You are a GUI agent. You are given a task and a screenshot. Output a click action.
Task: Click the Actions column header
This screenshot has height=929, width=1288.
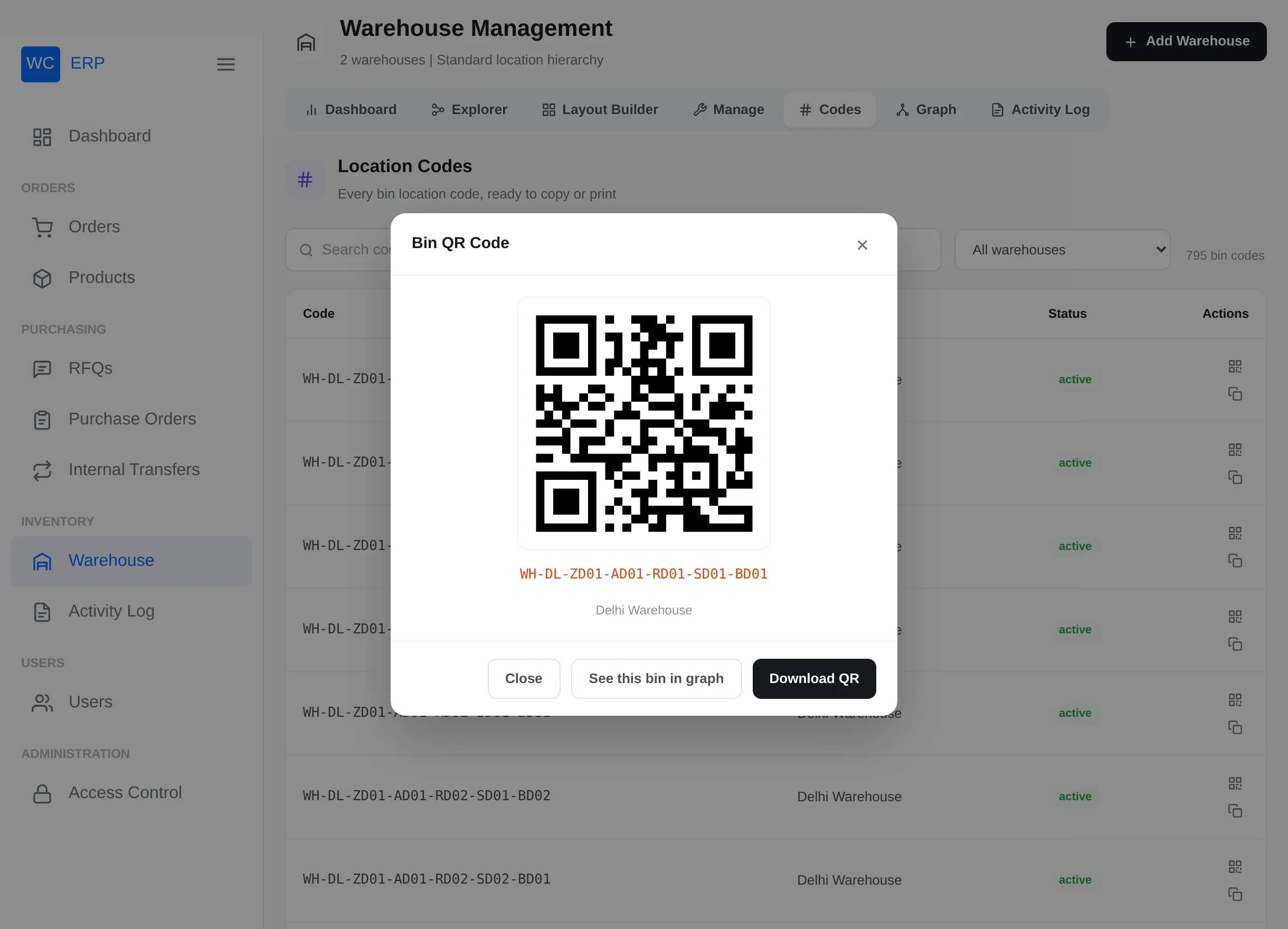1225,314
